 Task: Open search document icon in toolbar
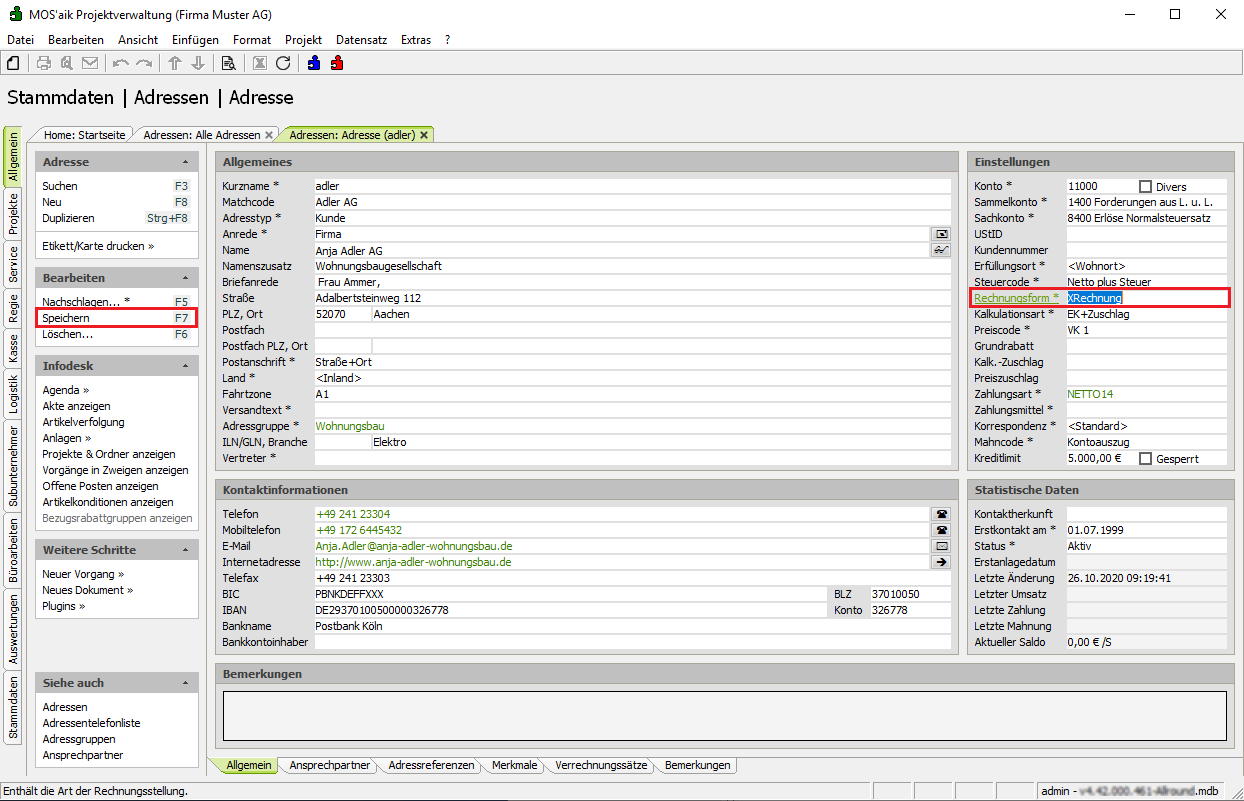(228, 63)
